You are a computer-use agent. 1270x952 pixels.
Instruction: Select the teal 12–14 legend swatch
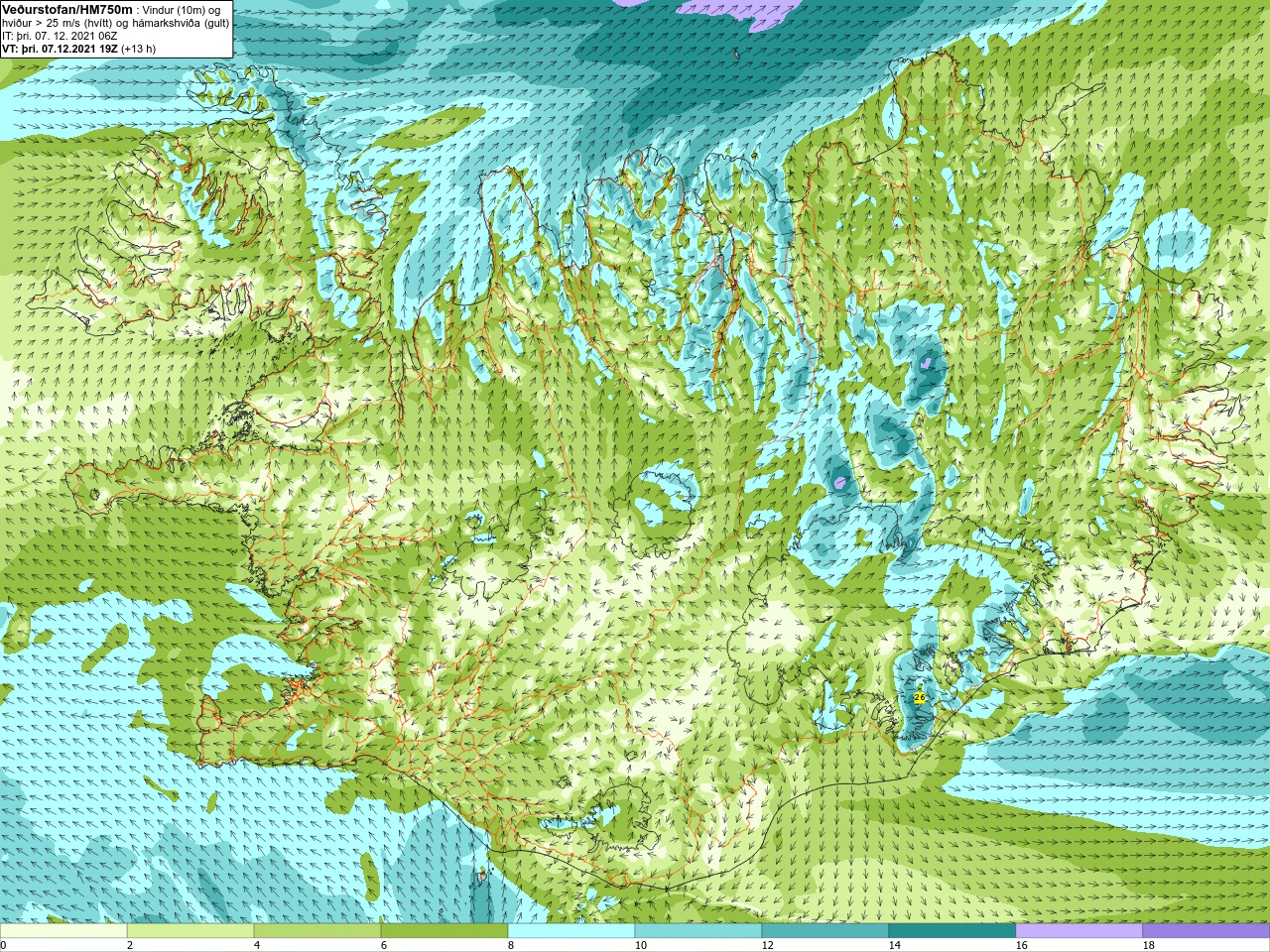click(x=825, y=931)
